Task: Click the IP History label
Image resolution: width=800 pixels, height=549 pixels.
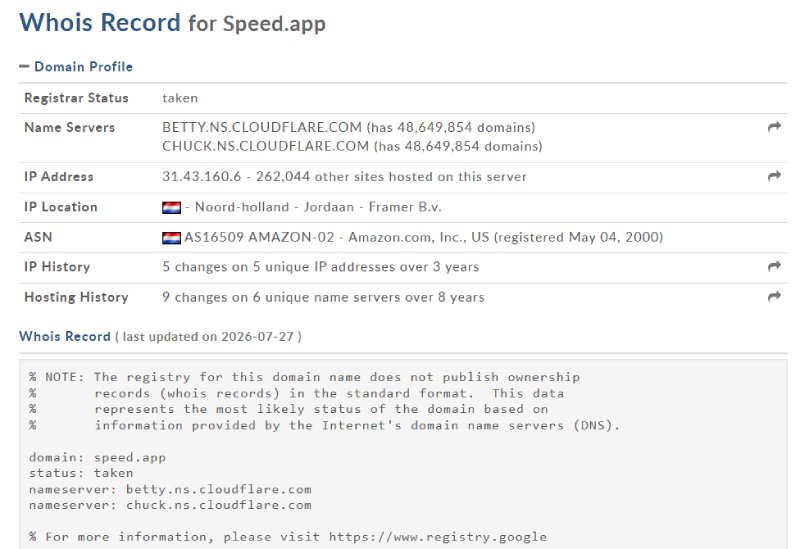Action: [57, 267]
